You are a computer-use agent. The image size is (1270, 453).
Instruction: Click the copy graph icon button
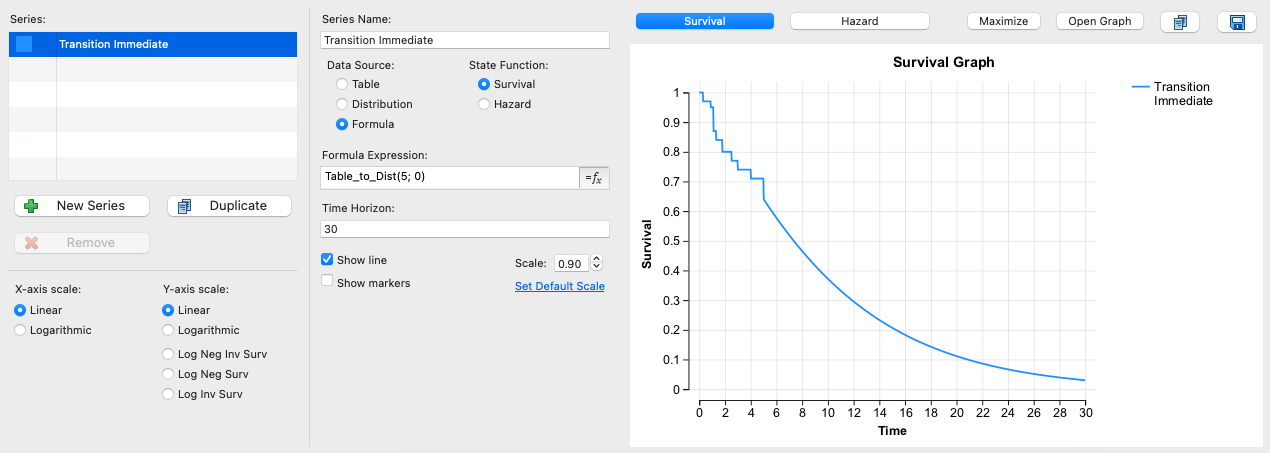pyautogui.click(x=1179, y=22)
